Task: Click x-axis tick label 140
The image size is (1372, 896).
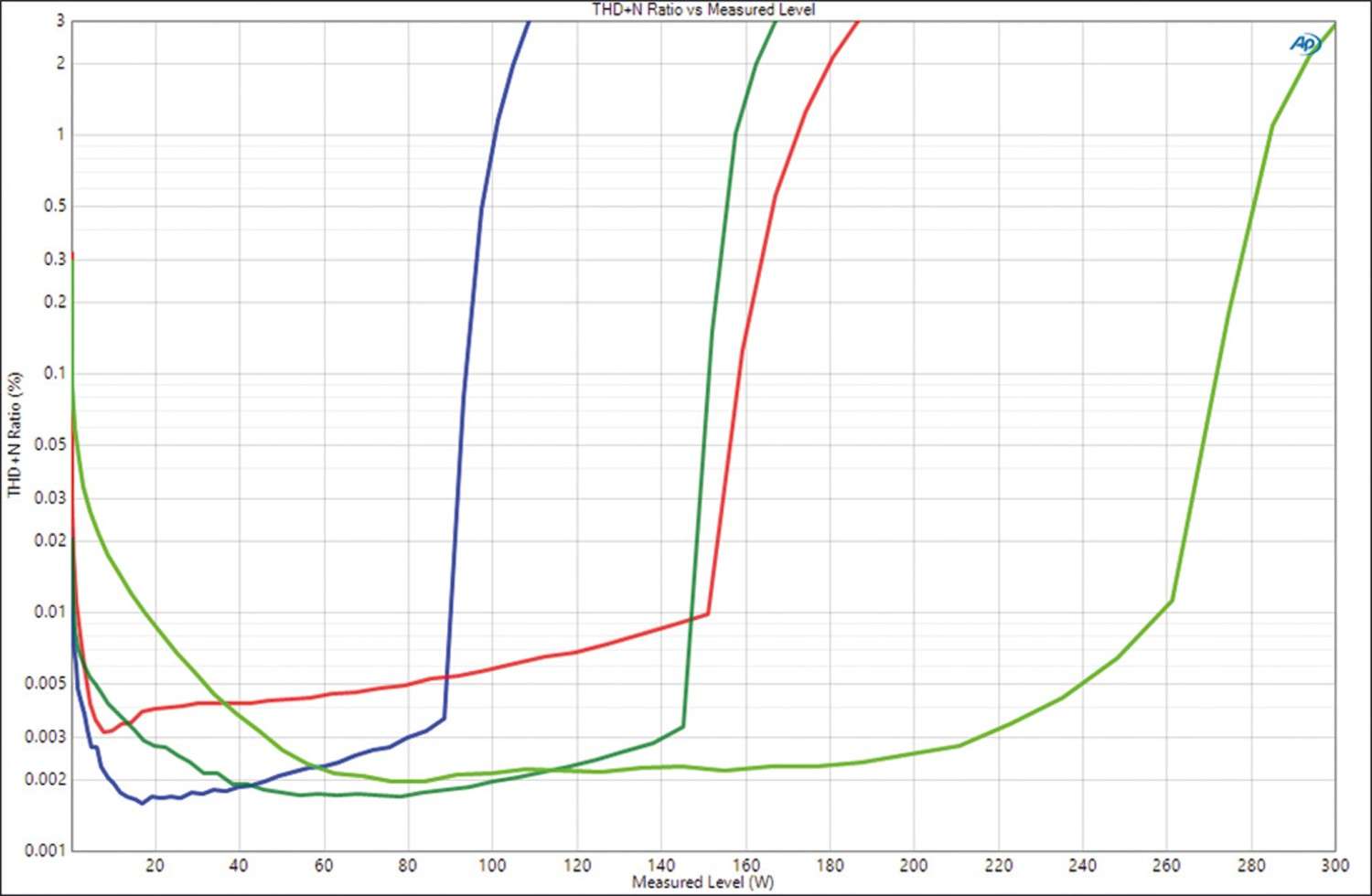Action: (x=661, y=865)
